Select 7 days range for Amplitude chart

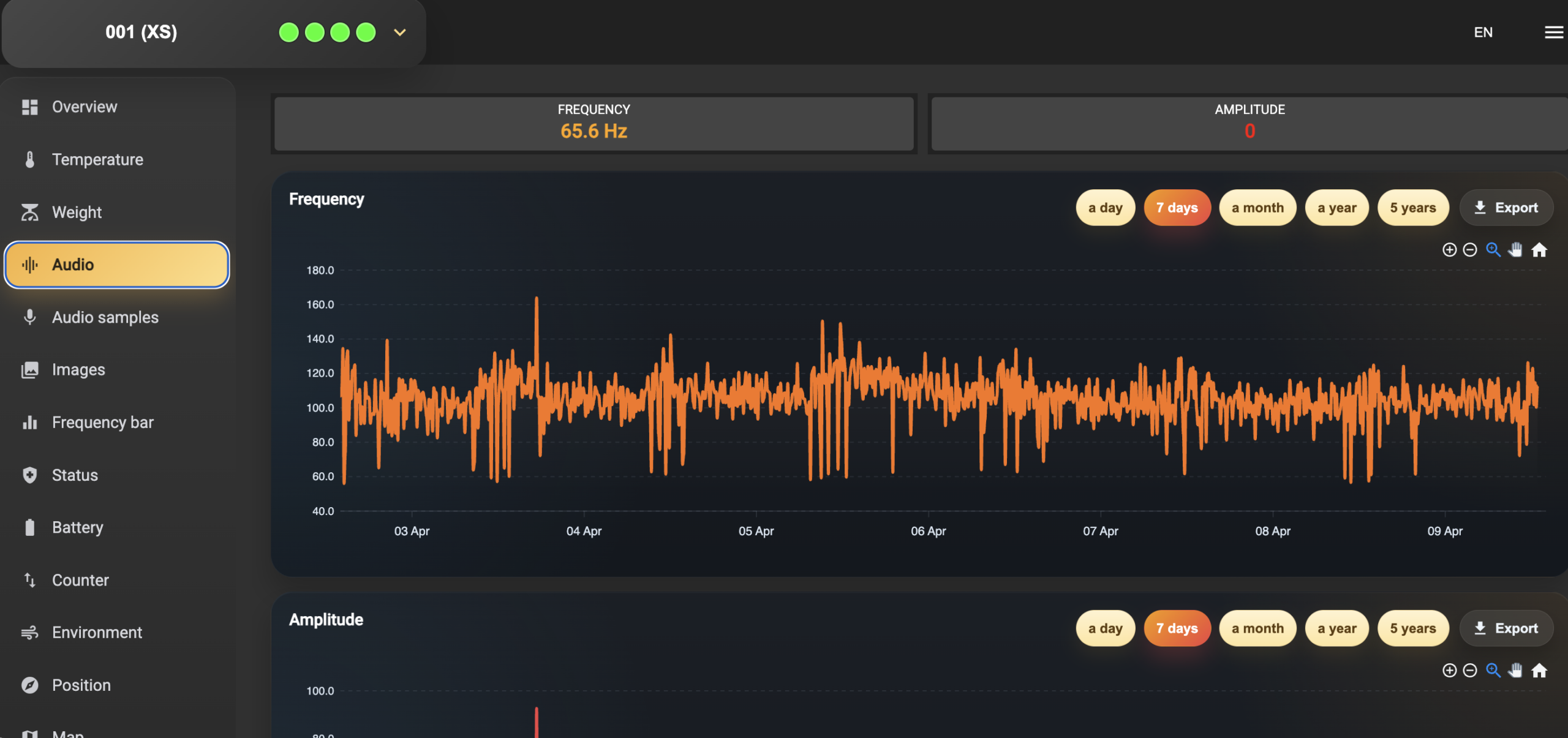click(1177, 629)
